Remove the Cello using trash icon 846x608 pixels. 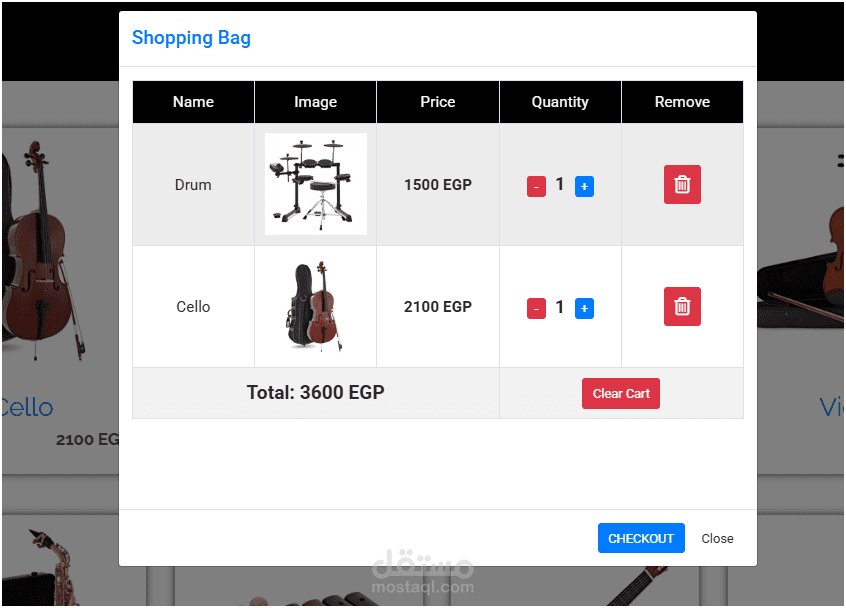coord(682,307)
